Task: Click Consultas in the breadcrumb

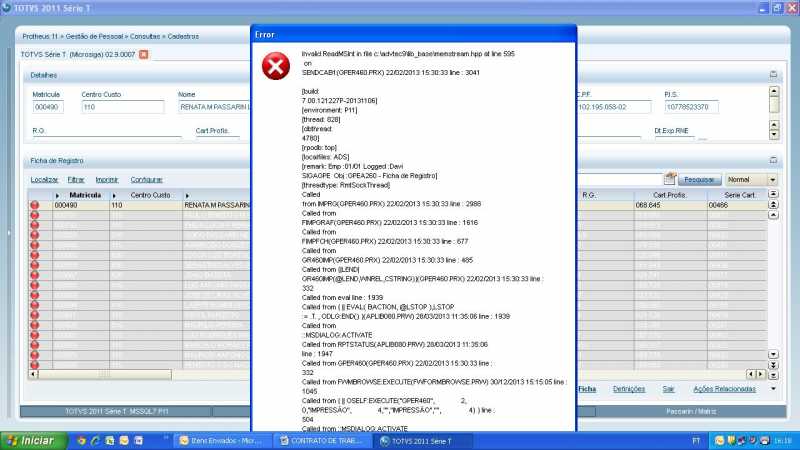Action: click(x=145, y=37)
